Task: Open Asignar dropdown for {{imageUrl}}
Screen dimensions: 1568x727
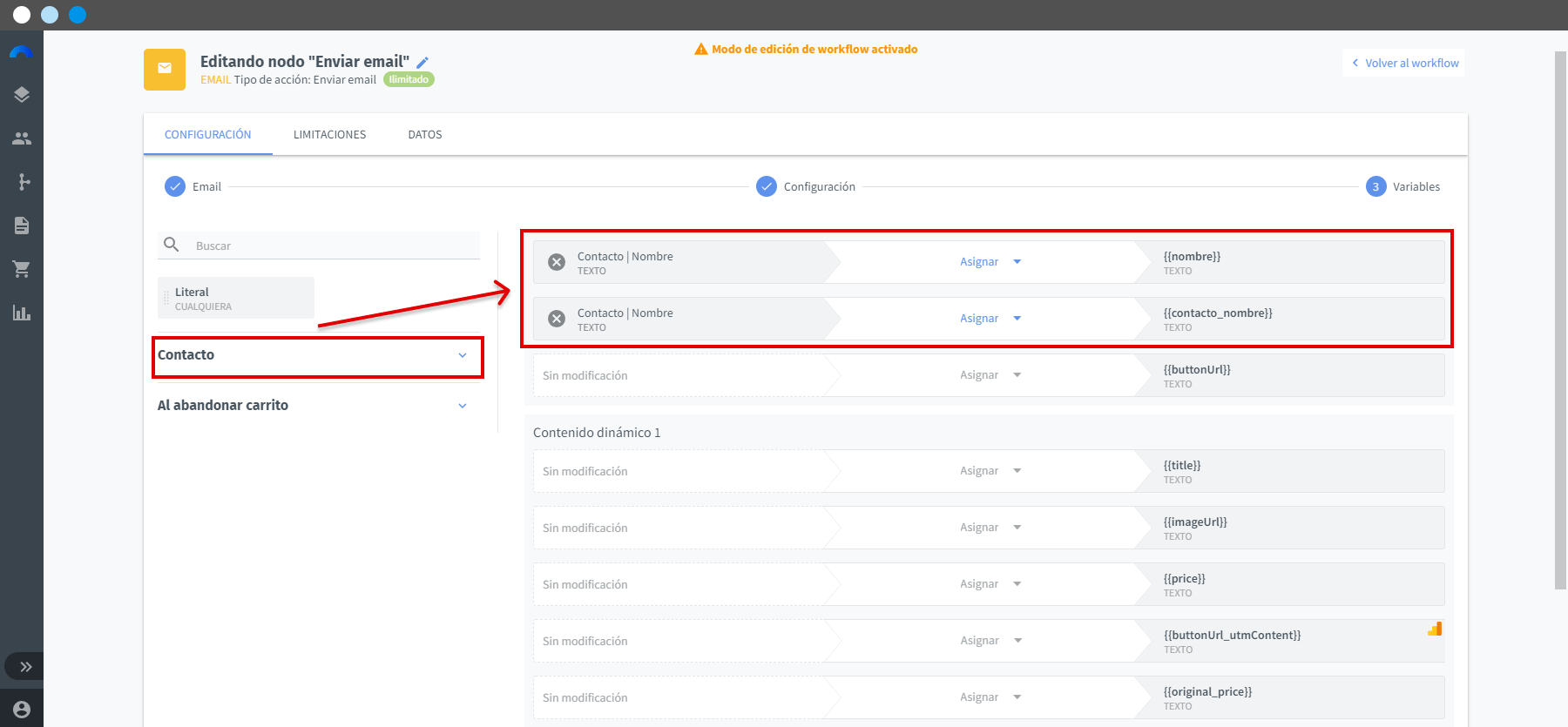Action: coord(990,528)
